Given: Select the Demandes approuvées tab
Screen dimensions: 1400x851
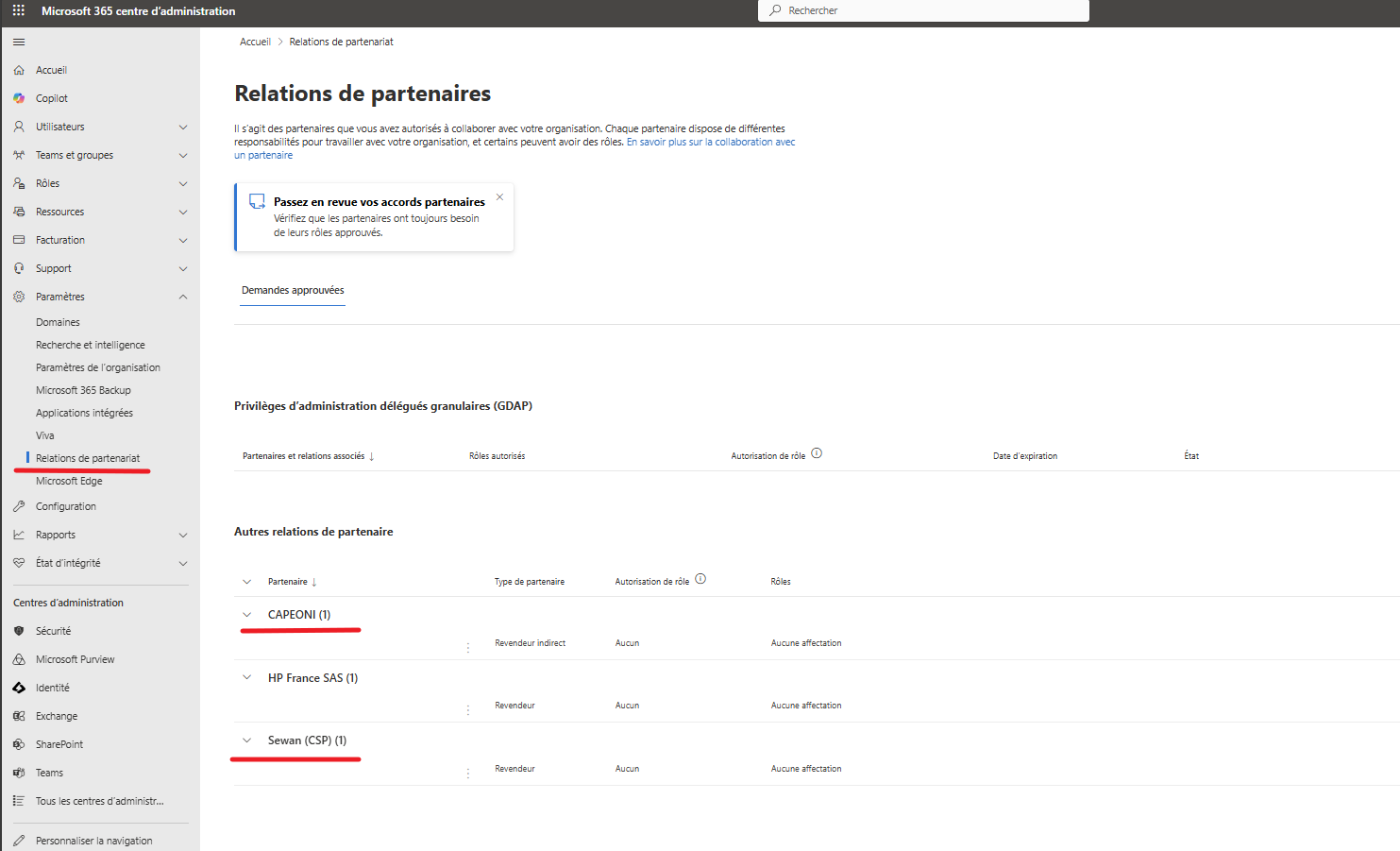Looking at the screenshot, I should 293,290.
